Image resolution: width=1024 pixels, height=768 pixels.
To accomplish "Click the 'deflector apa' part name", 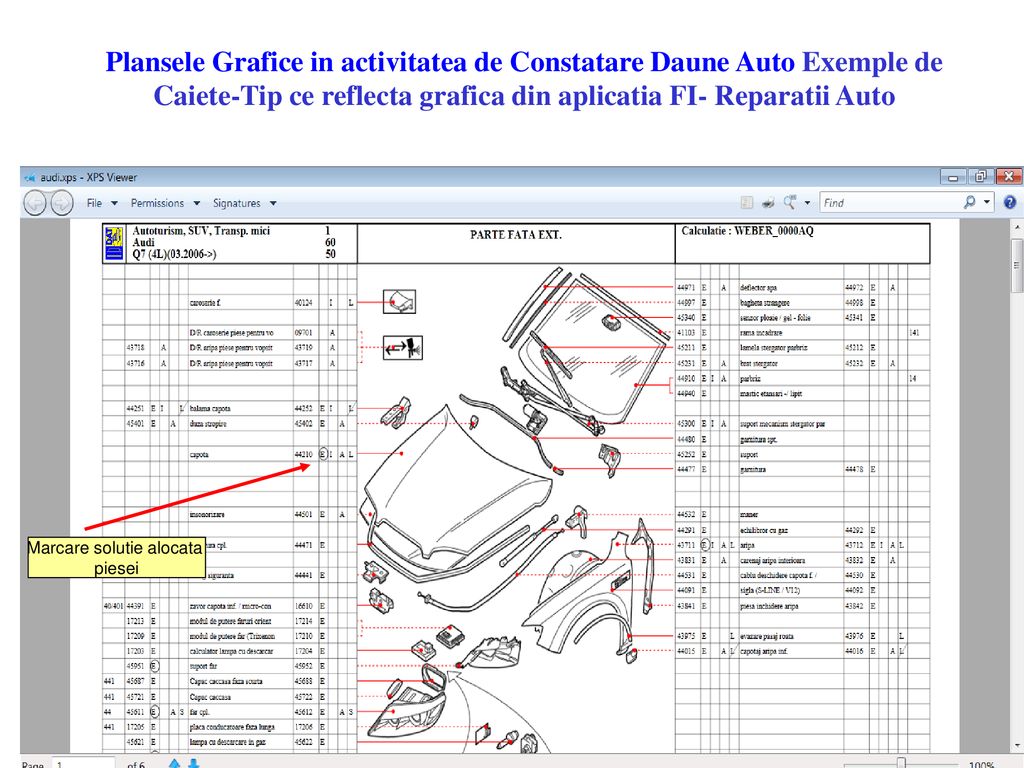I will (x=758, y=287).
